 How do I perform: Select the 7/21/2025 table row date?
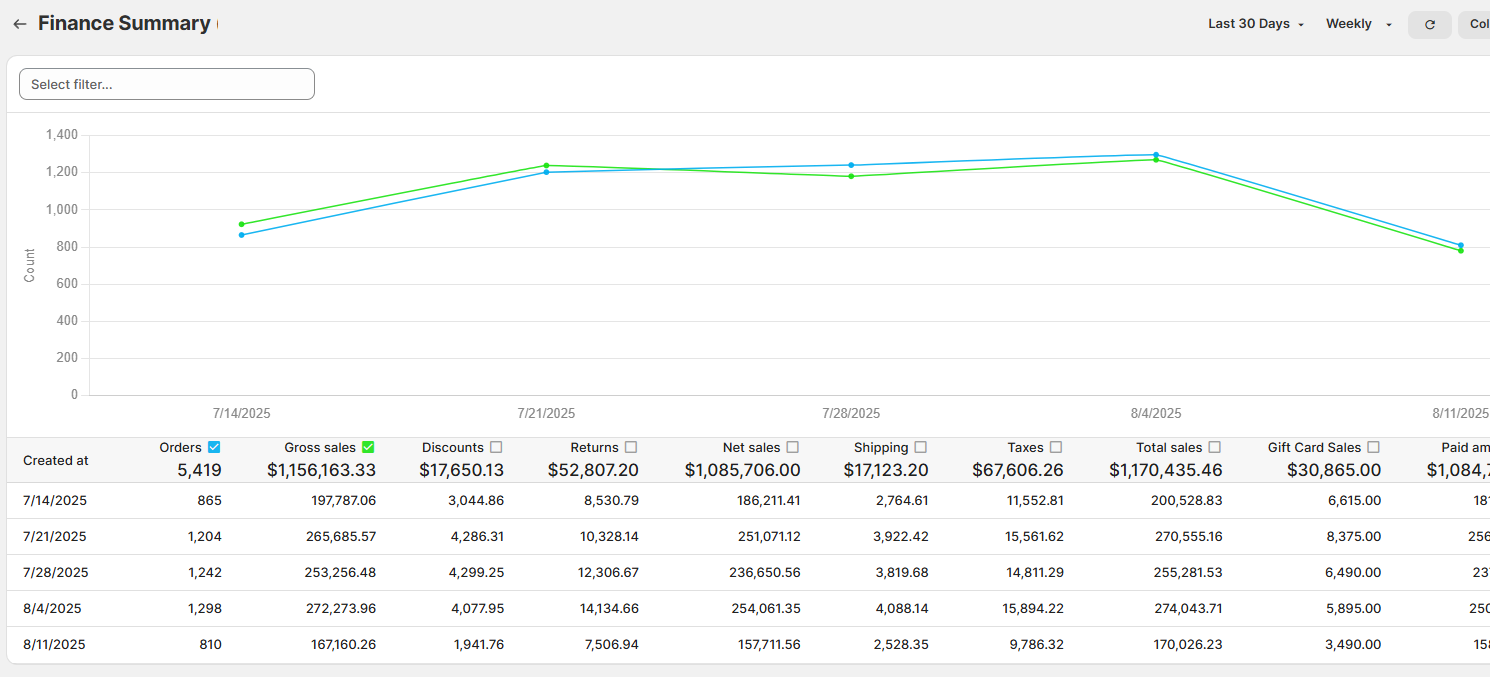point(55,536)
